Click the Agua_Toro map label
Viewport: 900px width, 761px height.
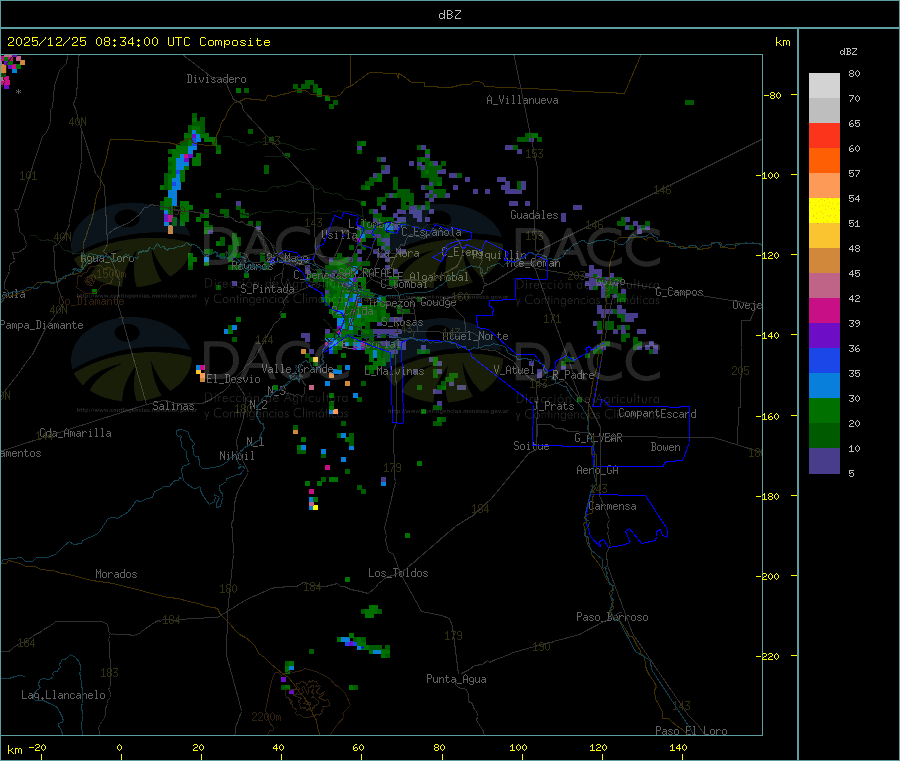coord(107,258)
